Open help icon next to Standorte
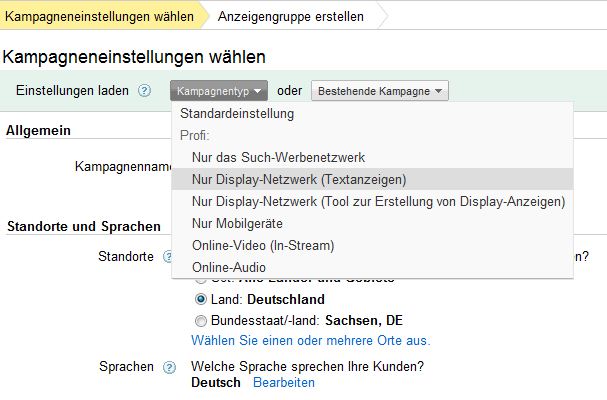The height and width of the screenshot is (400, 607). [x=168, y=257]
